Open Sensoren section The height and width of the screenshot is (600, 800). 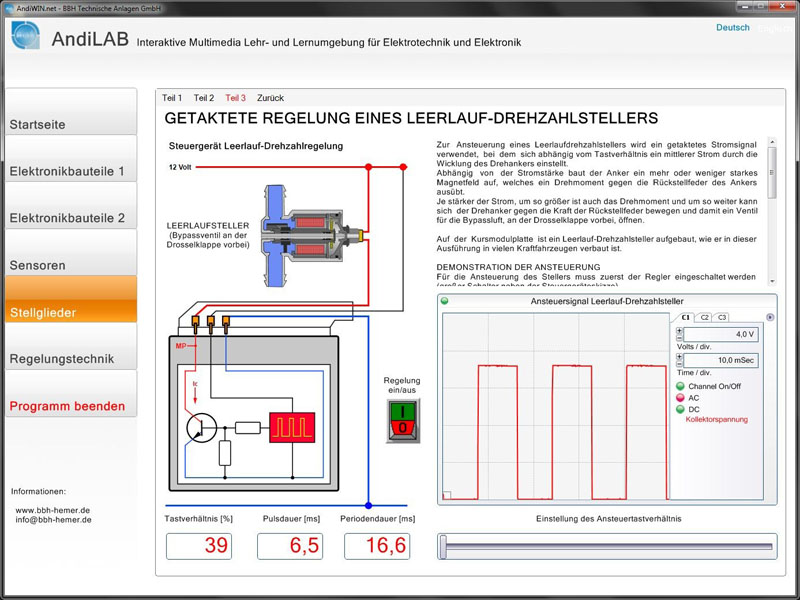71,253
